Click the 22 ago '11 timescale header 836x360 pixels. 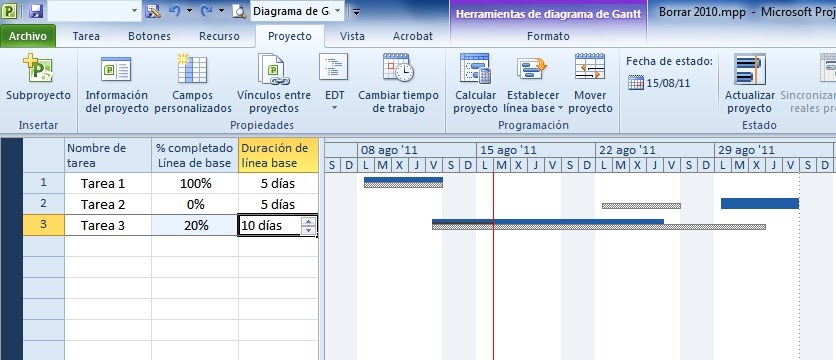pos(655,150)
